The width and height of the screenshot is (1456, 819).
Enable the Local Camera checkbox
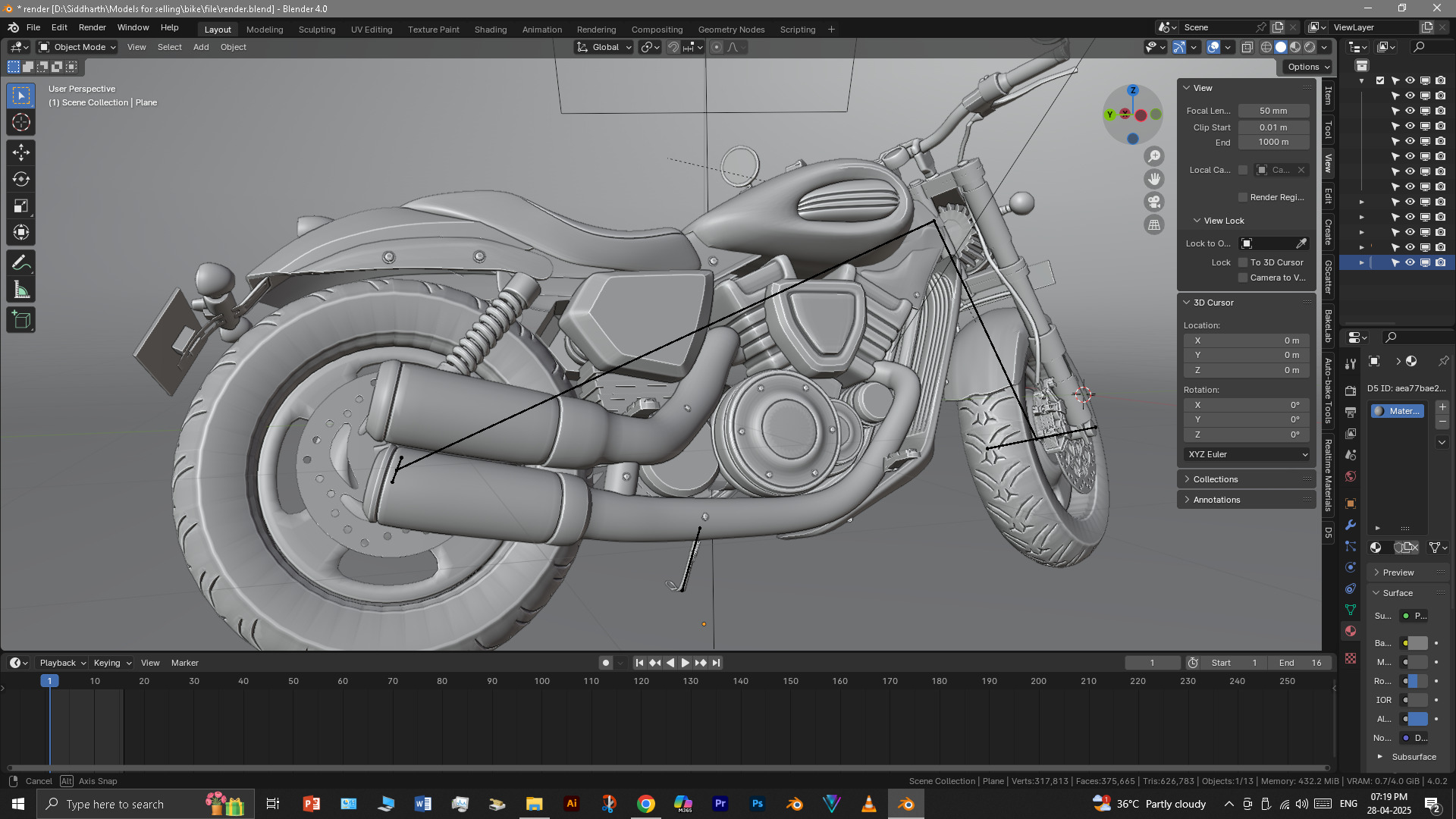tap(1243, 170)
